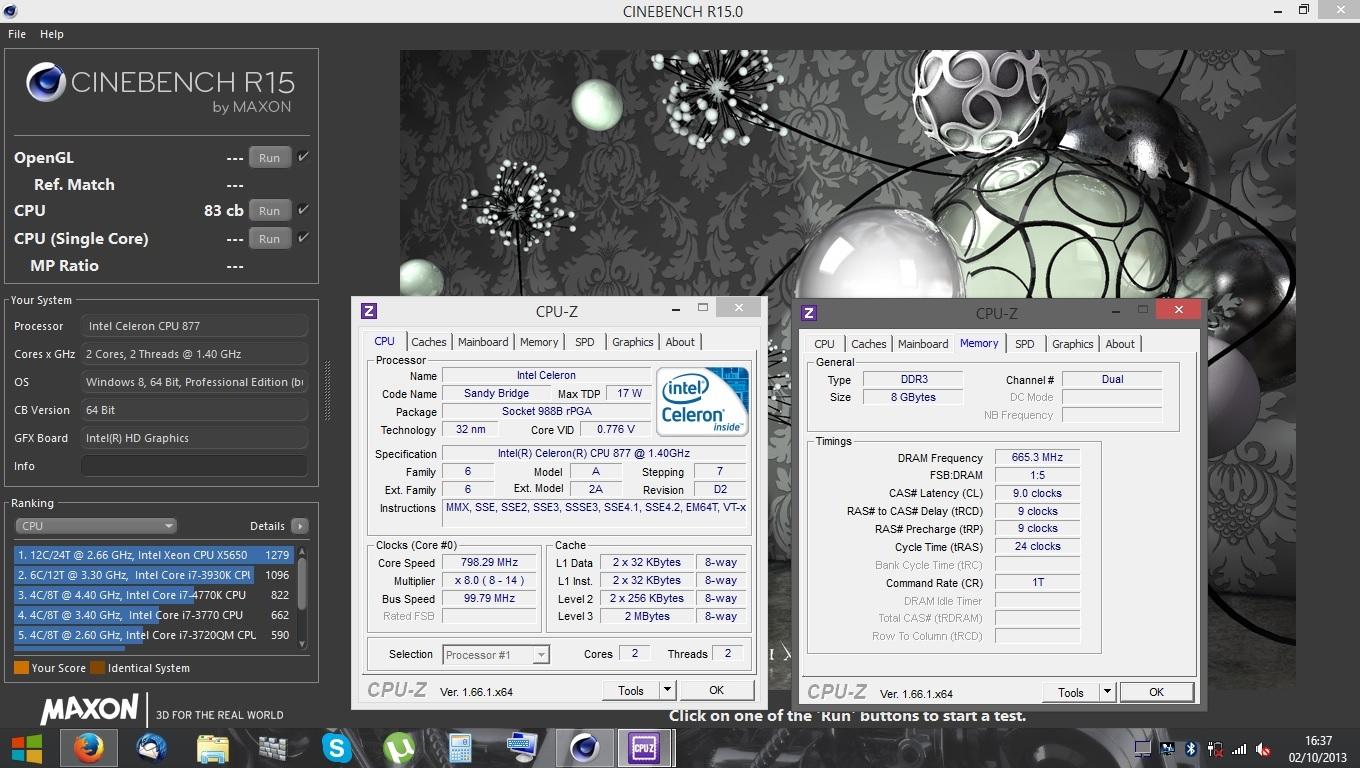Toggle the CPU test checkbox
Viewport: 1360px width, 768px height.
[303, 210]
